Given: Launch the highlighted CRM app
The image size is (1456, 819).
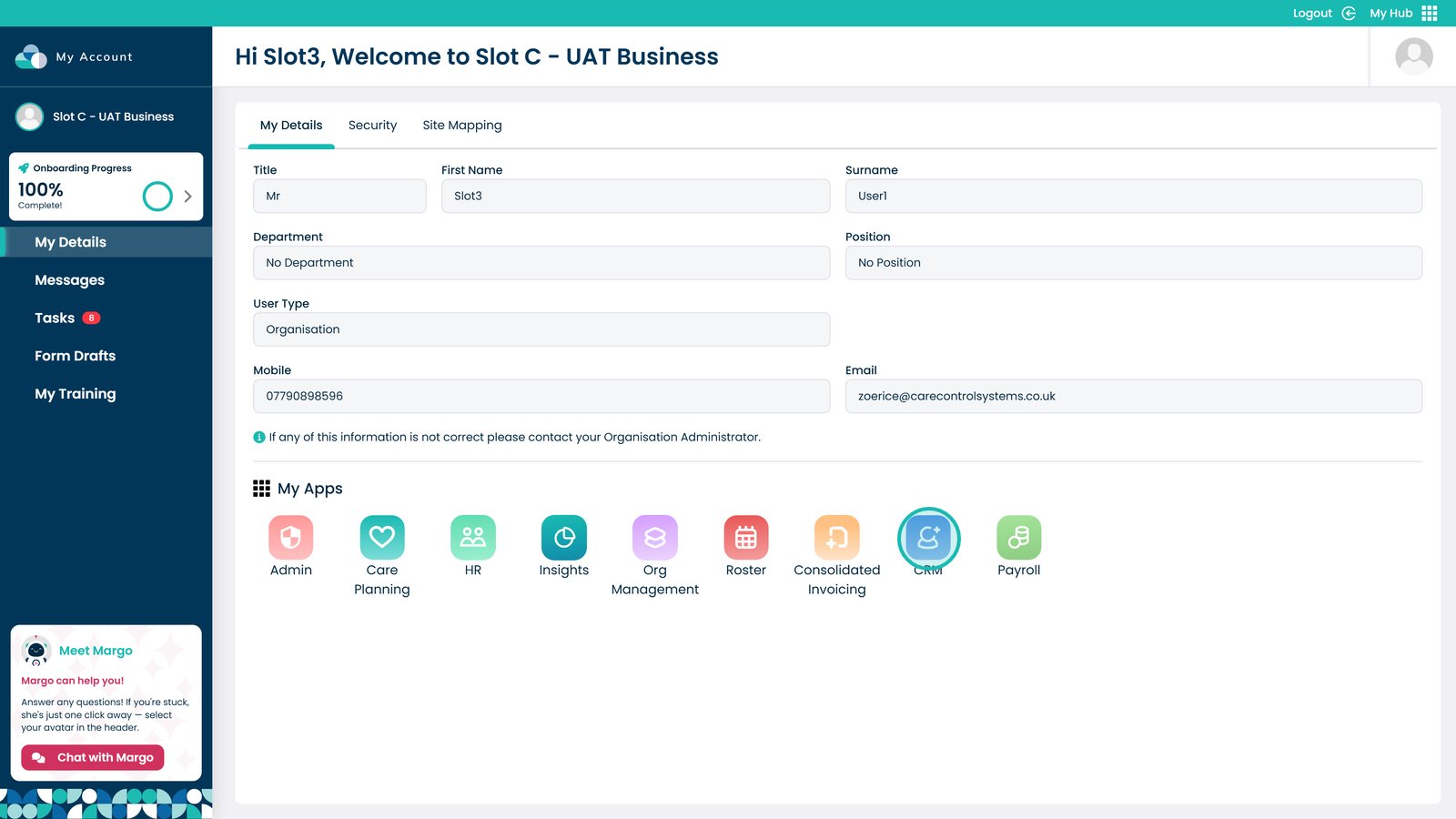Looking at the screenshot, I should pyautogui.click(x=927, y=538).
